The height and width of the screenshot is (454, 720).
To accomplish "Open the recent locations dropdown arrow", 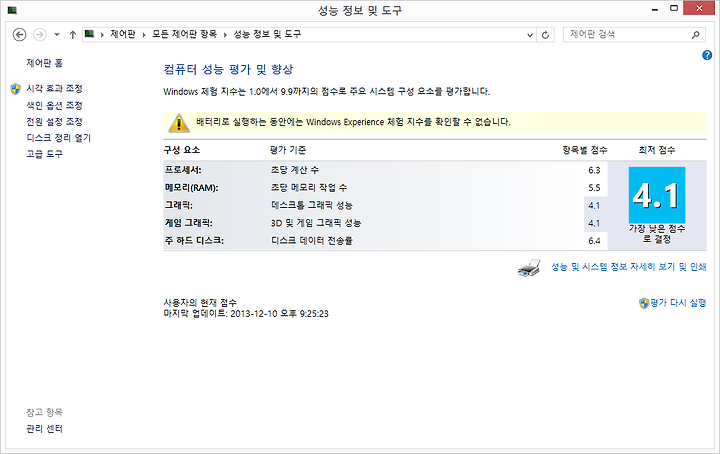I will tap(56, 34).
